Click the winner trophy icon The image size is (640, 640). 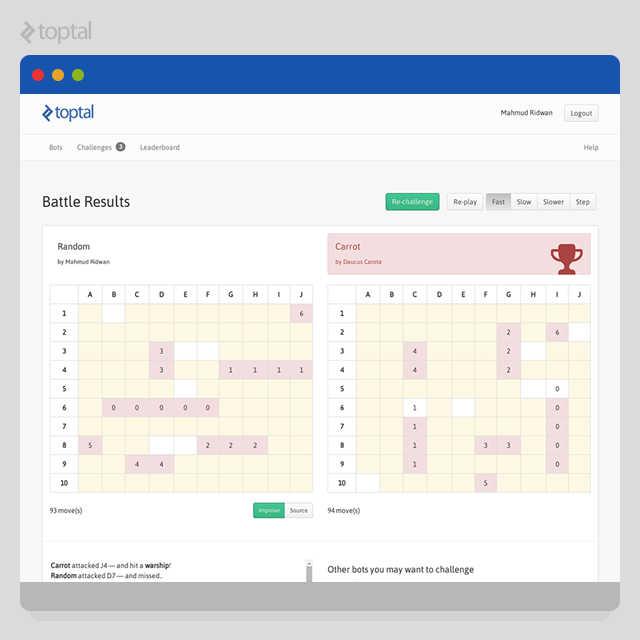point(566,257)
